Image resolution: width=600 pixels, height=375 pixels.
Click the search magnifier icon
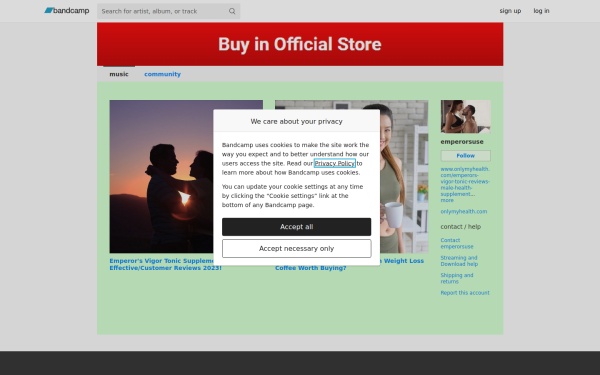pos(232,11)
